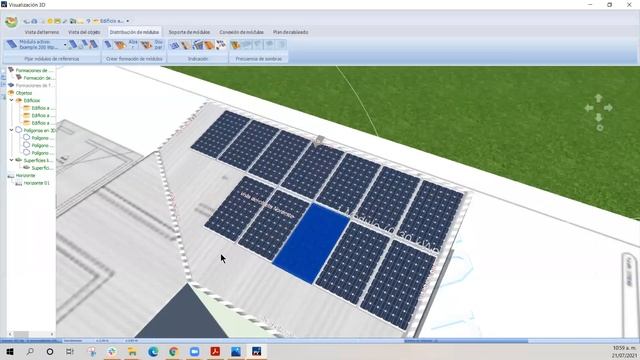Image resolution: width=640 pixels, height=360 pixels.
Task: Switch to Vista del objeto tab
Action: pos(84,32)
